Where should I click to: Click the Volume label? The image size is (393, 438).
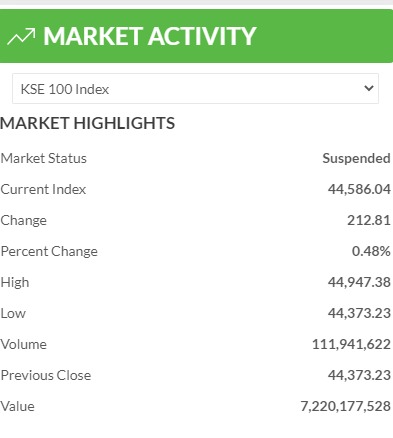[24, 344]
